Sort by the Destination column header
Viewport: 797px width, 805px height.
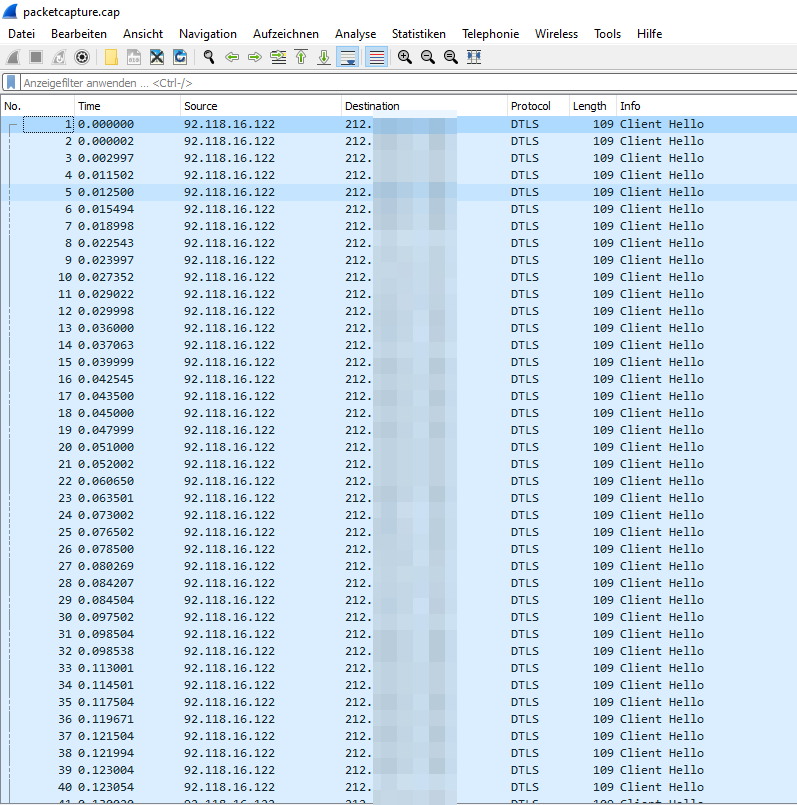pyautogui.click(x=424, y=106)
